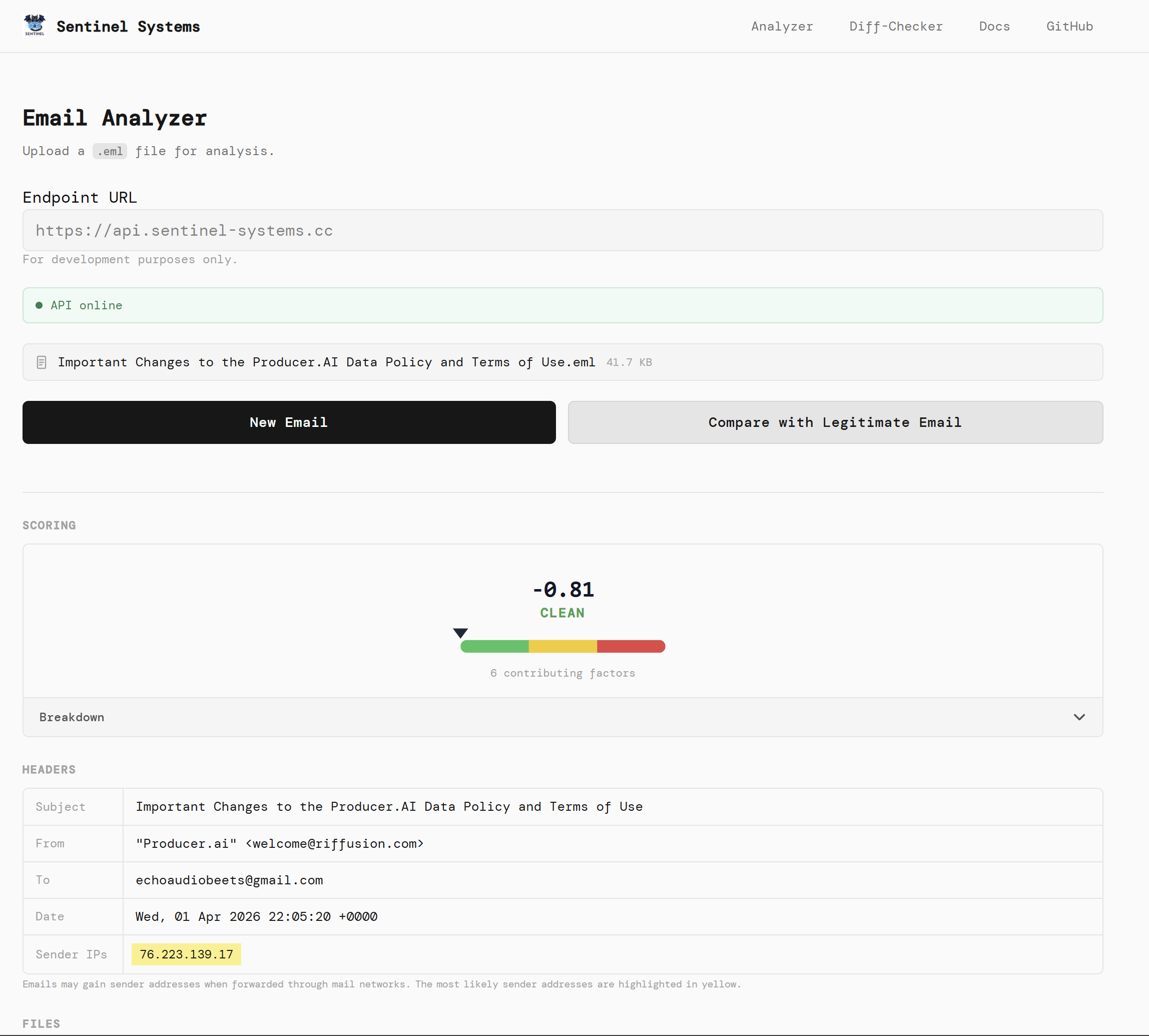Click the 'SCORING' section label
Screen dimensions: 1149x1036
pyautogui.click(x=49, y=526)
